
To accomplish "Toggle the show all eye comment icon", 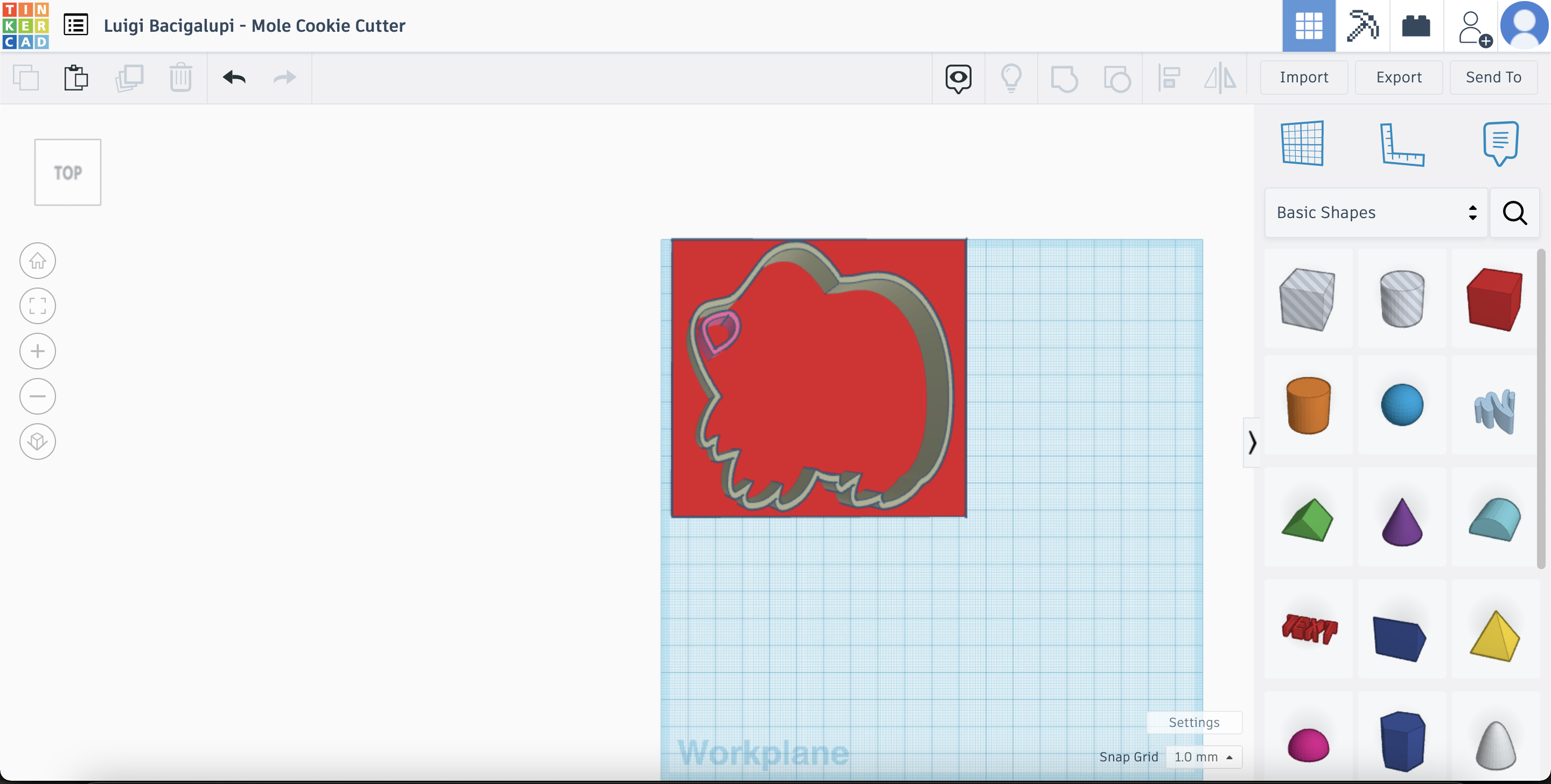I will (958, 78).
